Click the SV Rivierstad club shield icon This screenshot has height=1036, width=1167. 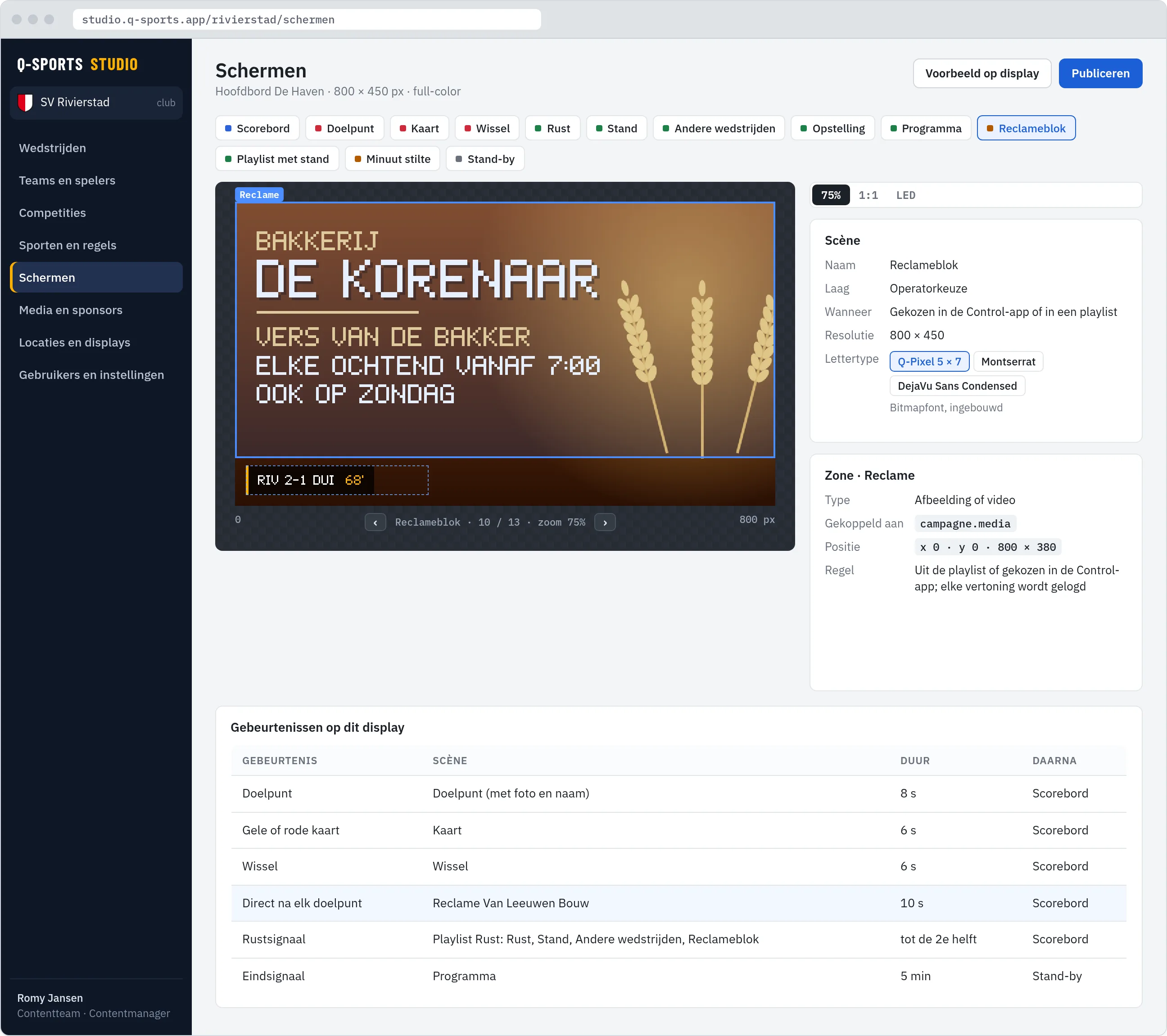(x=25, y=103)
